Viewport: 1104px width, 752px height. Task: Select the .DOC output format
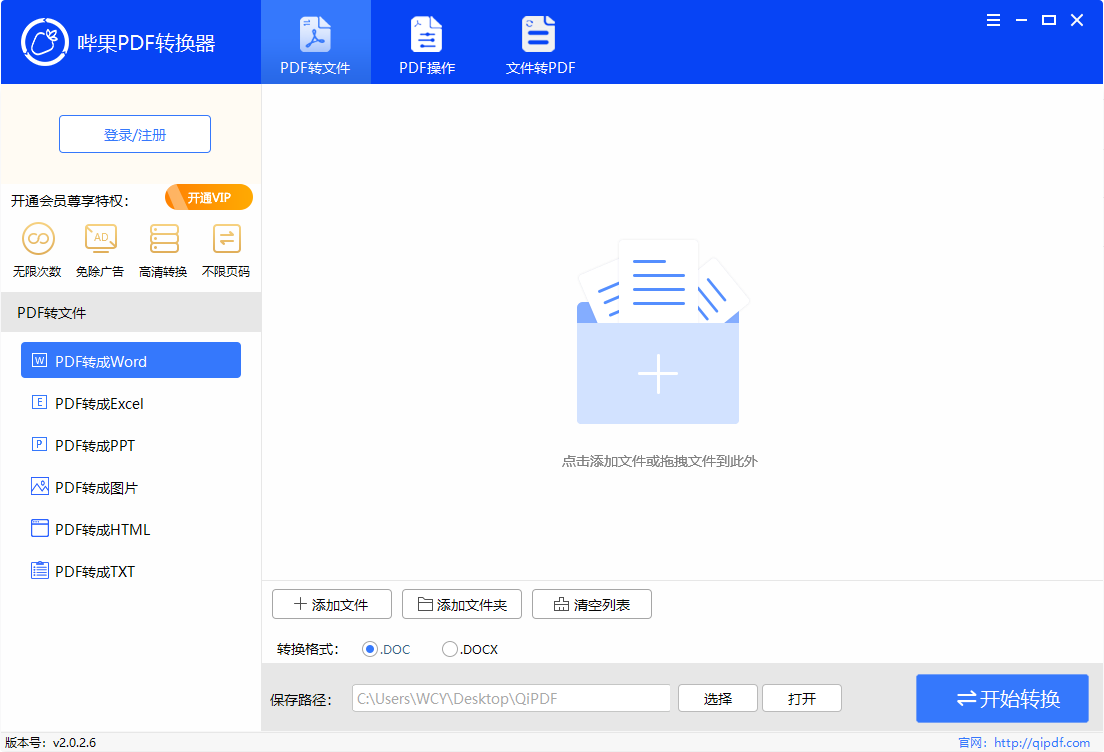(x=370, y=649)
